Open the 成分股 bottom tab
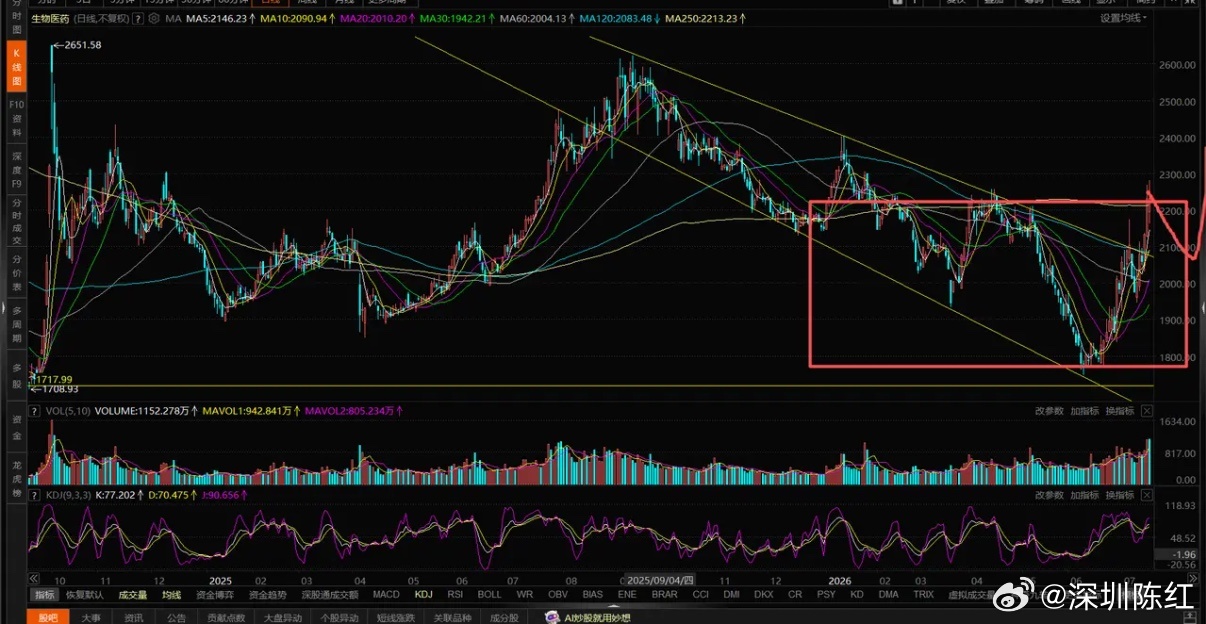Screen dimensions: 1206x624 [x=503, y=618]
